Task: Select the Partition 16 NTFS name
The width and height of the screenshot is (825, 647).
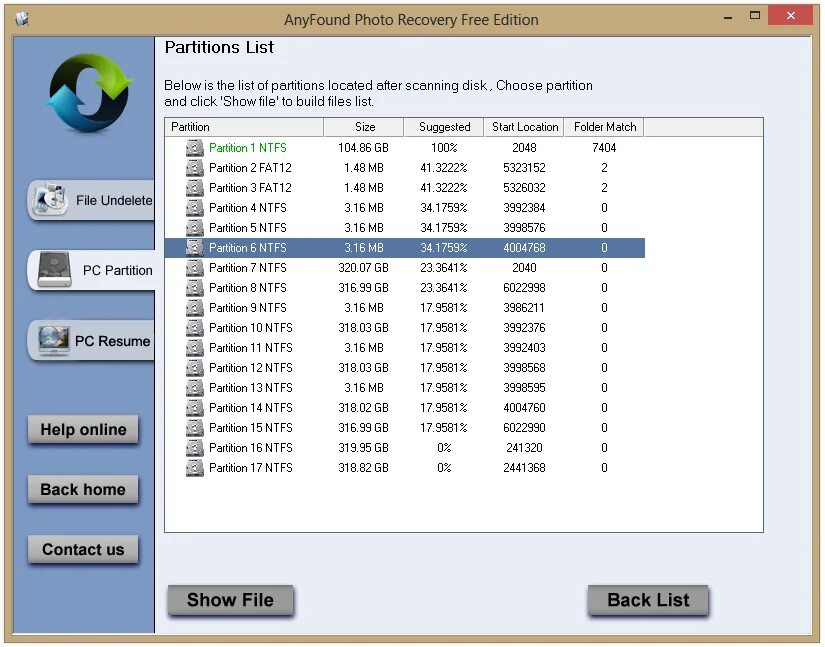Action: (251, 448)
